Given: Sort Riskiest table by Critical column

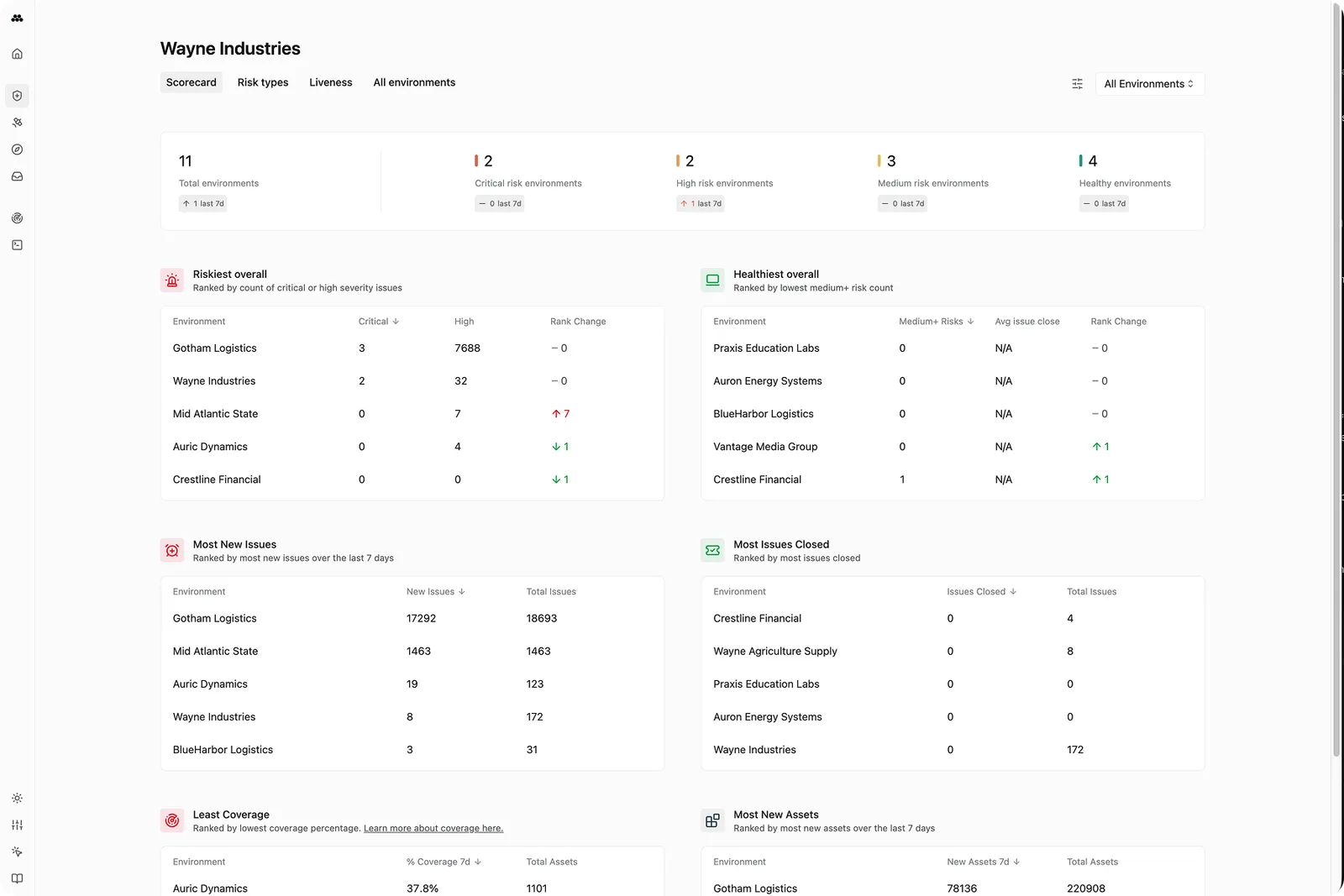Looking at the screenshot, I should [378, 322].
